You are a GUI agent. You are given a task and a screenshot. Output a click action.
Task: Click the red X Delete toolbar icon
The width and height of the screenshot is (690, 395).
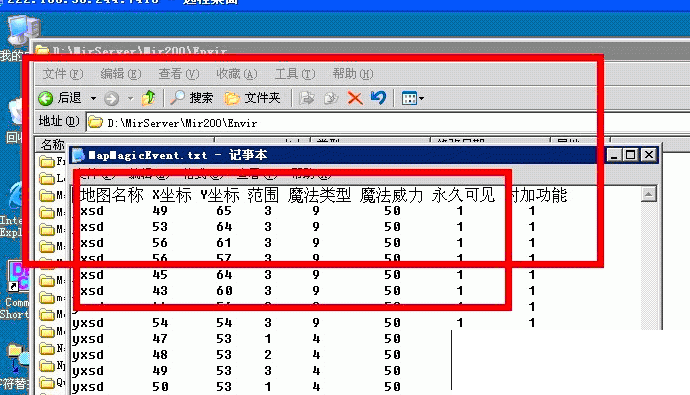point(355,98)
